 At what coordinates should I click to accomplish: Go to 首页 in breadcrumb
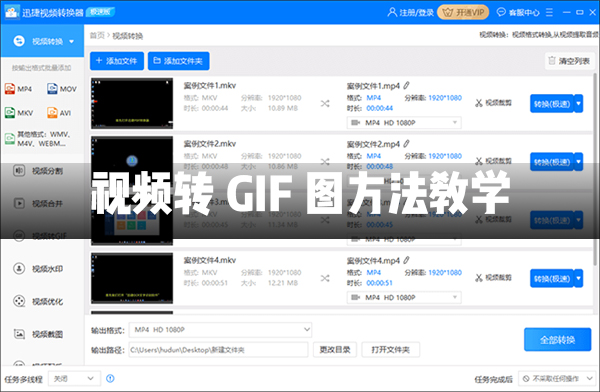[97, 36]
